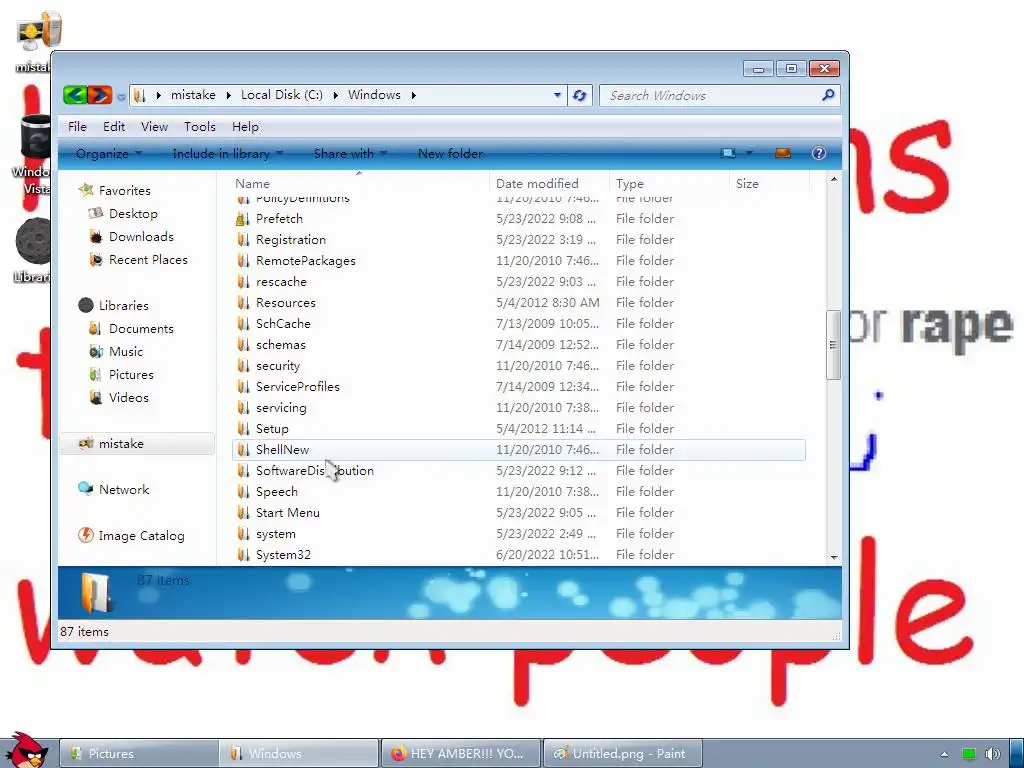Screen dimensions: 1024x768
Task: Expand the Local Disk (C:) breadcrumb arrow
Action: coord(335,95)
